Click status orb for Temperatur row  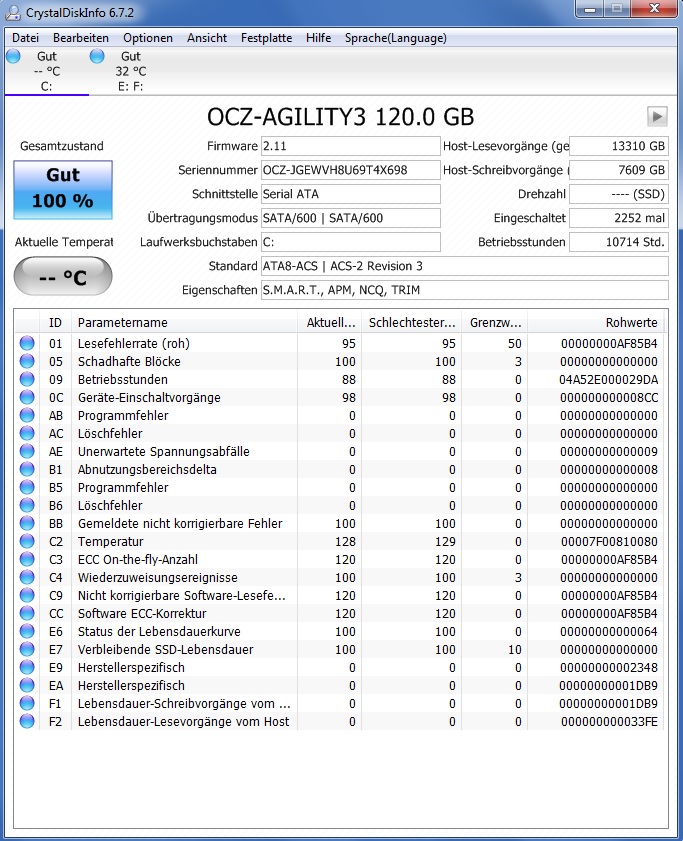pos(27,541)
